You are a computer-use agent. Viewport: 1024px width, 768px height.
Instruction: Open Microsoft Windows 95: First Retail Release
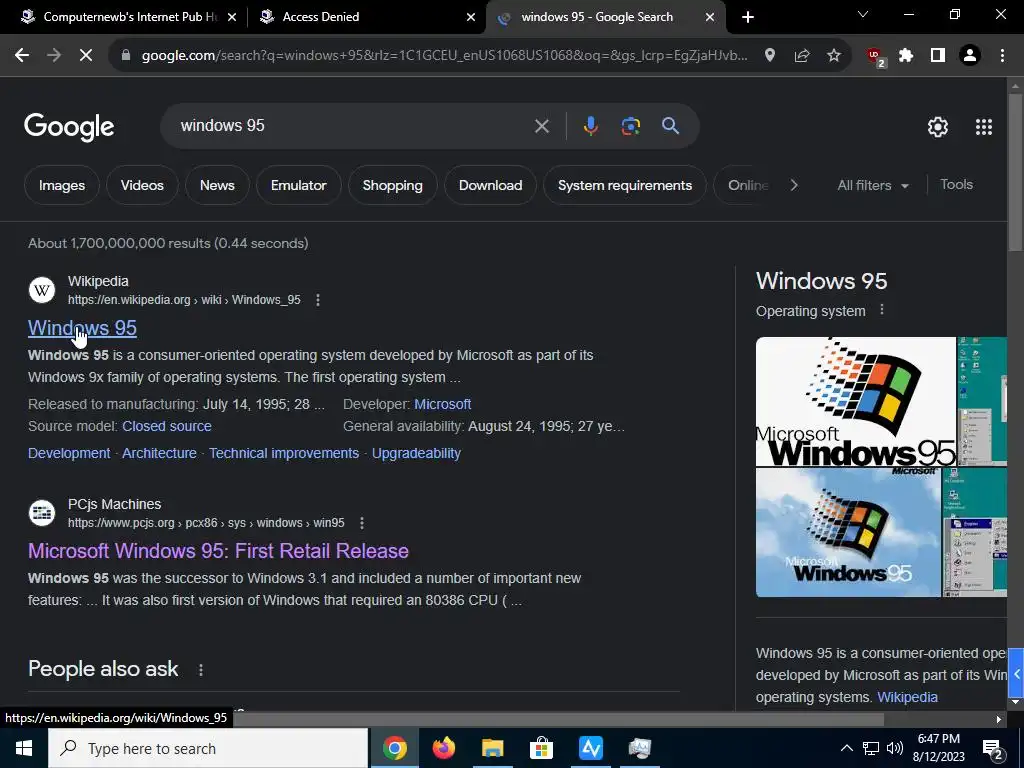tap(218, 551)
